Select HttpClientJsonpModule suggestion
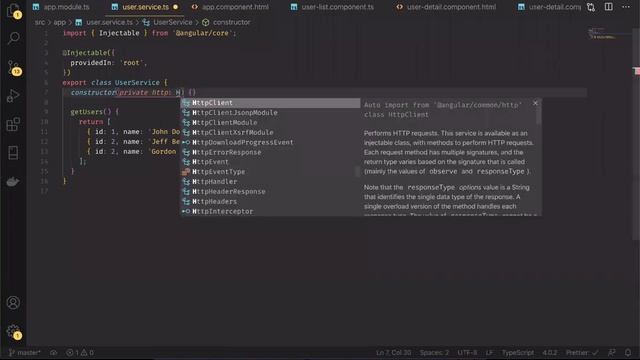 (x=271, y=113)
